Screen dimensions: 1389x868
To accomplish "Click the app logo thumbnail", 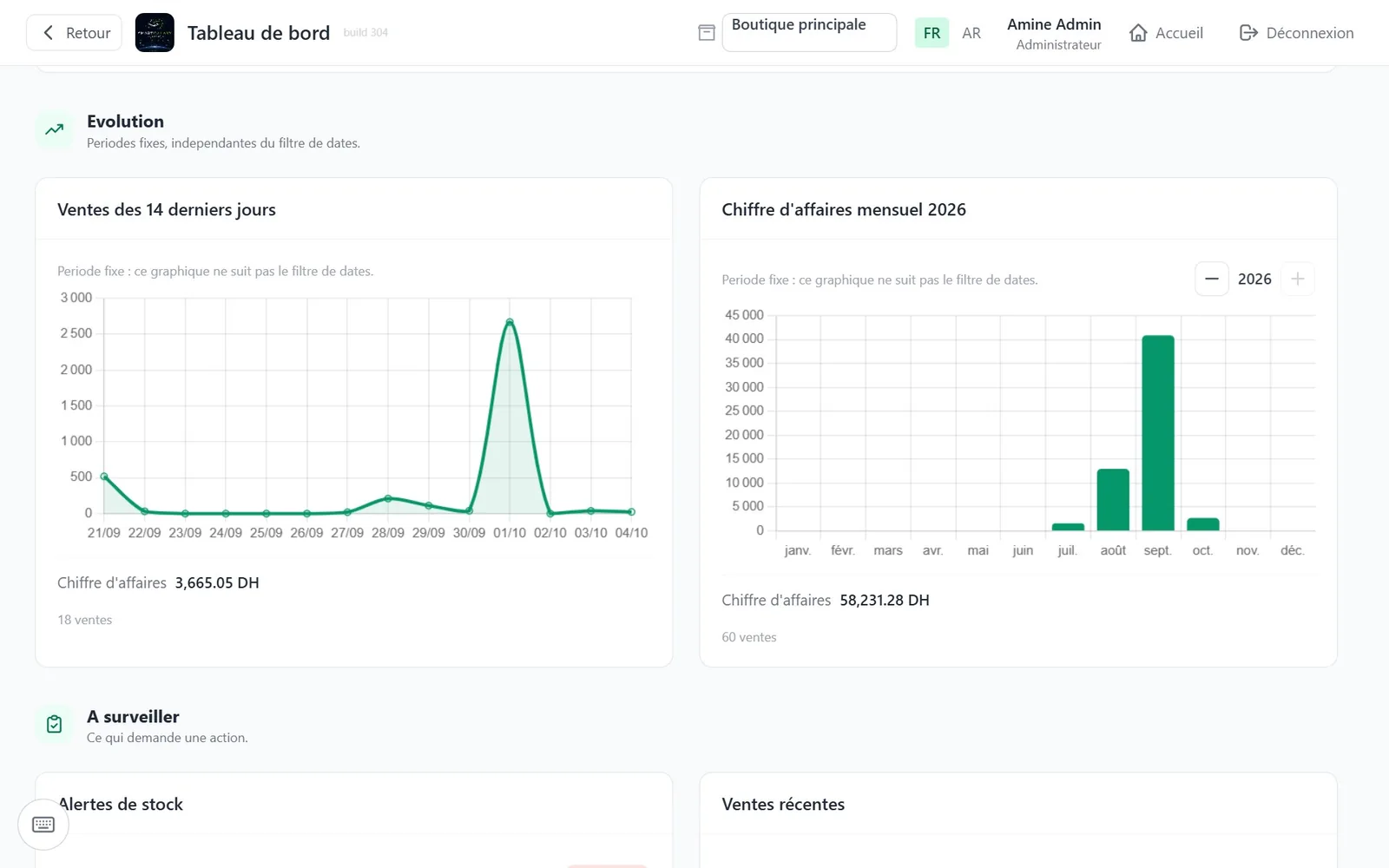I will pyautogui.click(x=155, y=33).
